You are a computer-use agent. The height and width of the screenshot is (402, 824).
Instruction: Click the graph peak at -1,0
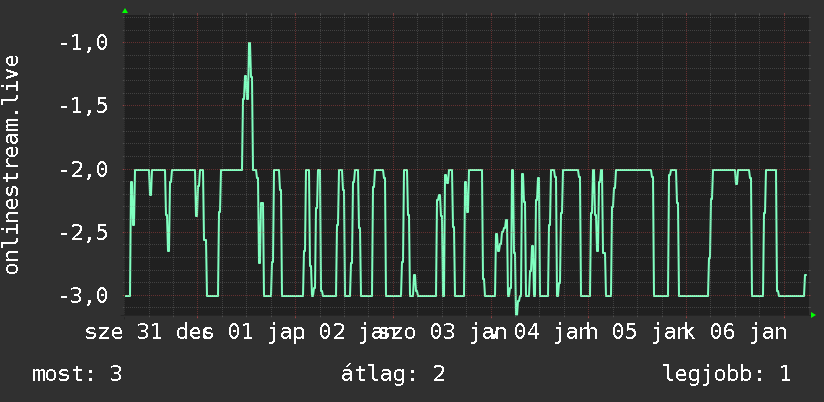point(250,44)
